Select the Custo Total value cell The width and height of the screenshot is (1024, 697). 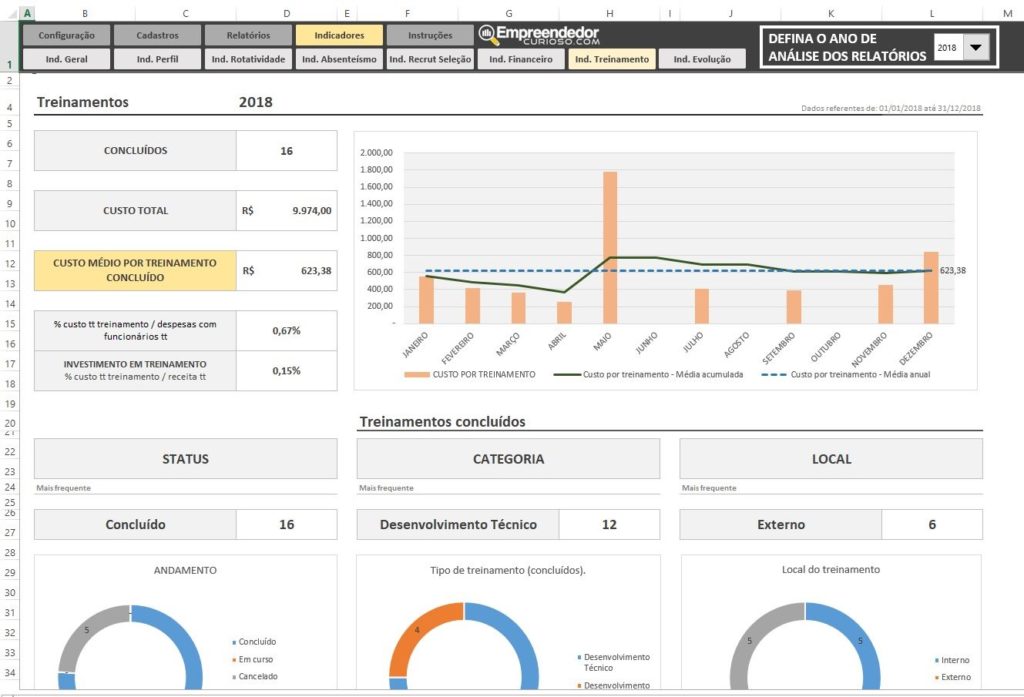point(287,211)
